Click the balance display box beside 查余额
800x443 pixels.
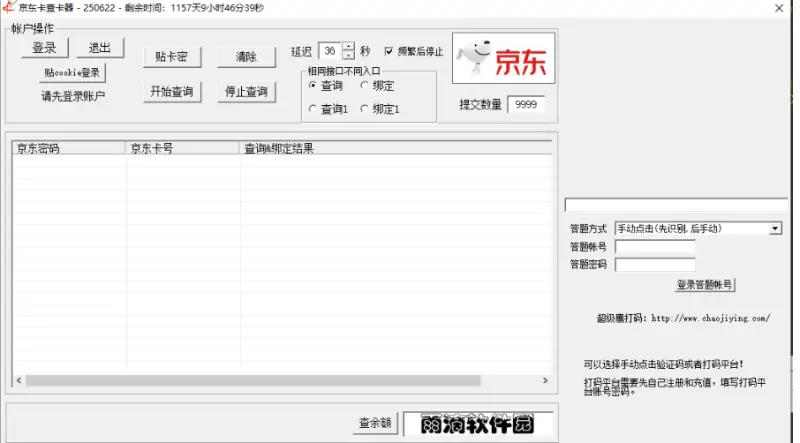click(x=478, y=424)
